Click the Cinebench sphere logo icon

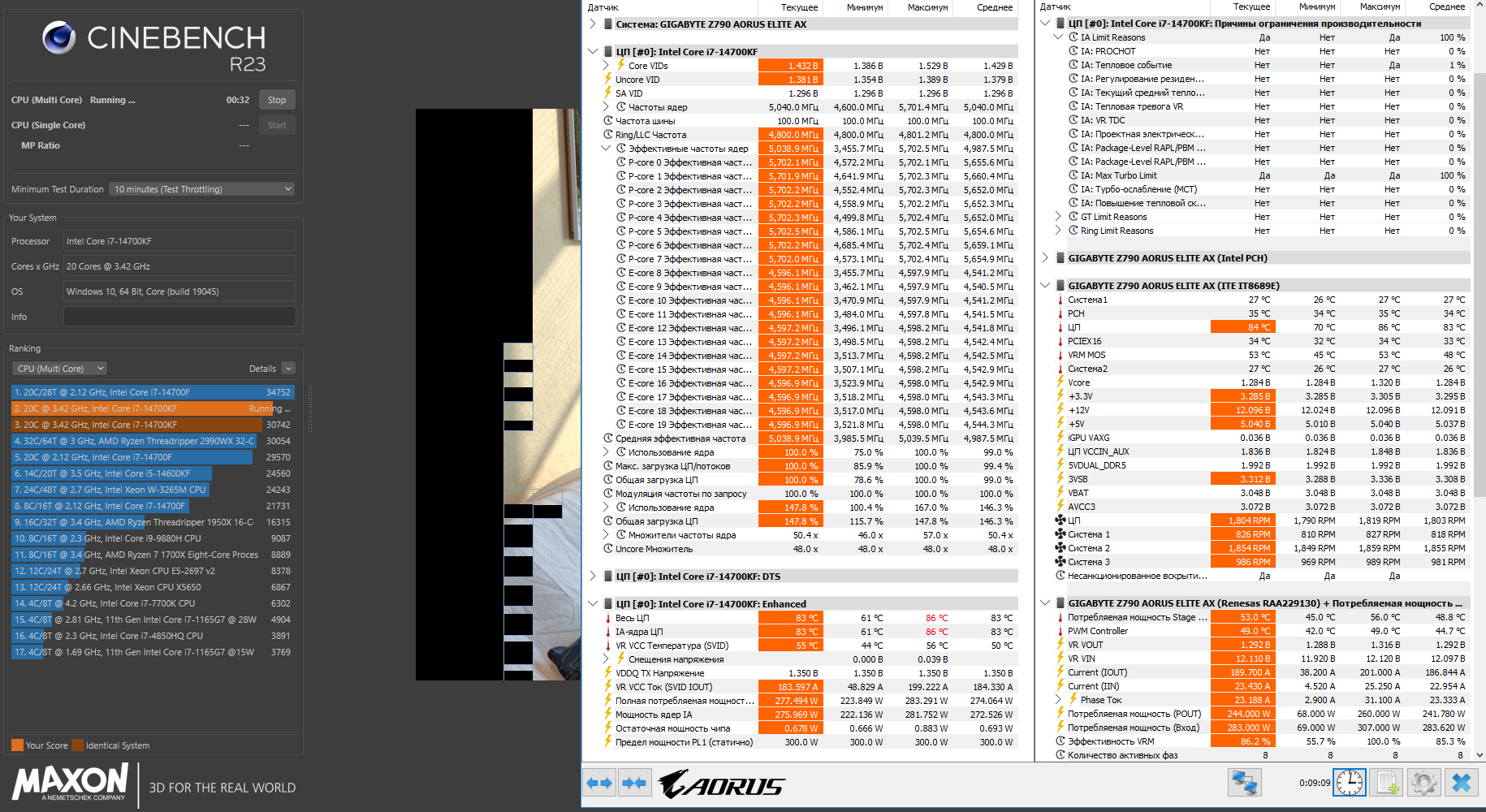[x=58, y=37]
